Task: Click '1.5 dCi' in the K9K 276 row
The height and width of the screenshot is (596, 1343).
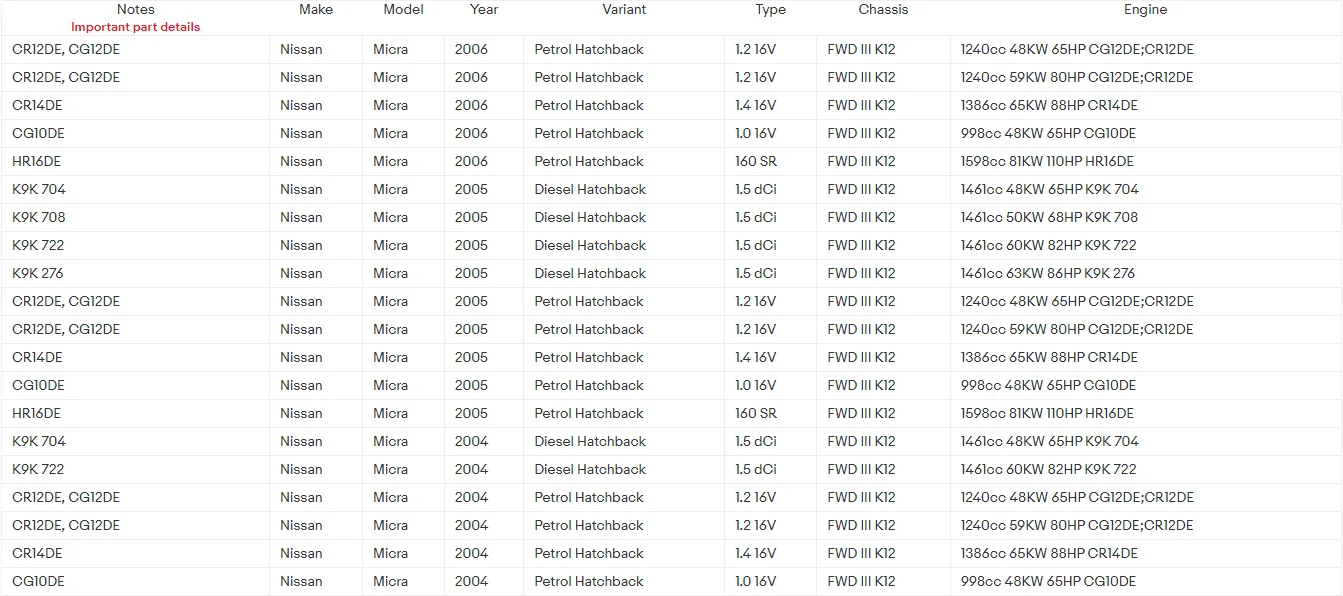Action: point(756,273)
